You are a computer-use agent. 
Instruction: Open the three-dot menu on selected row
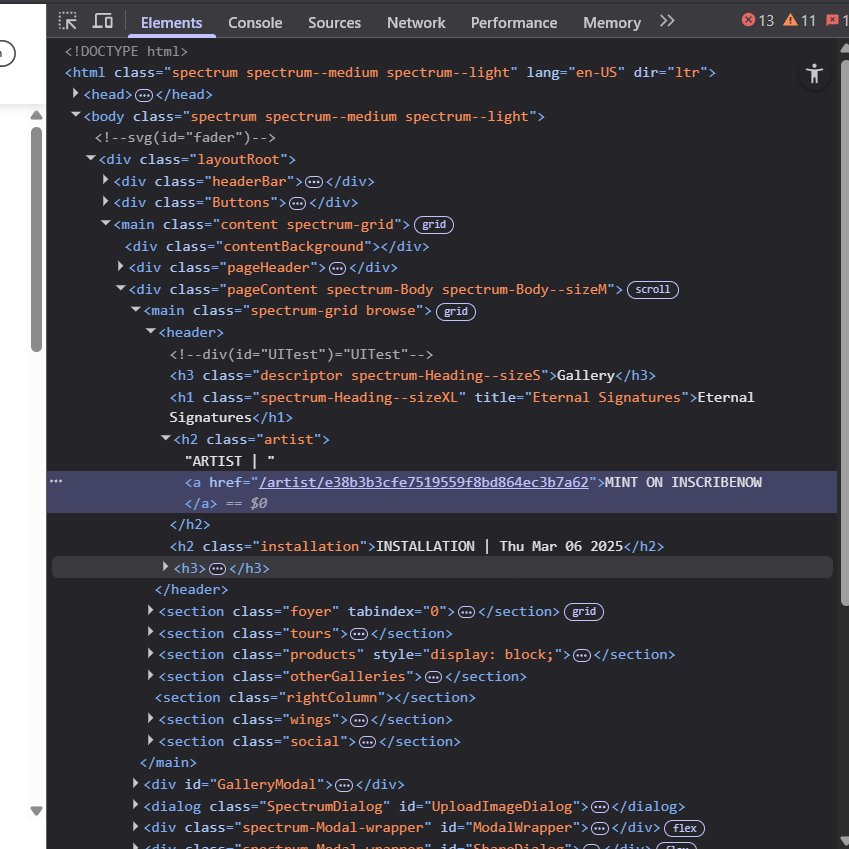click(x=56, y=481)
